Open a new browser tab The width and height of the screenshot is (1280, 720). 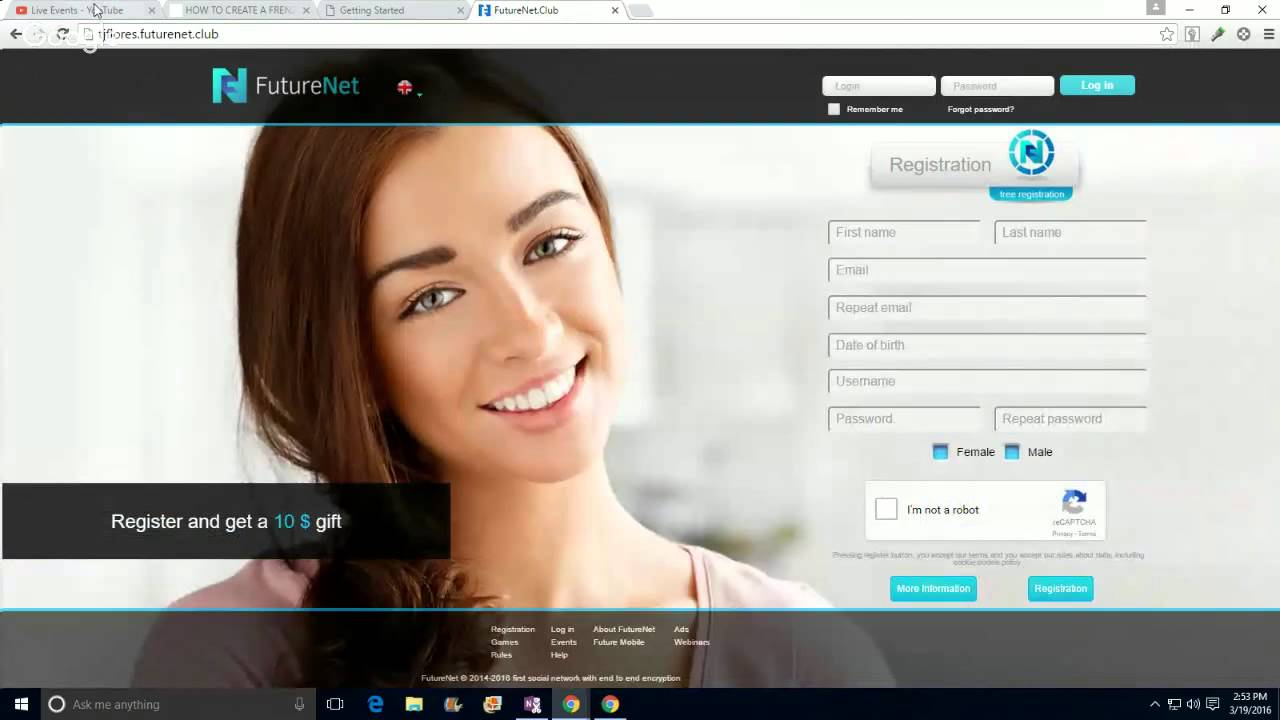pos(641,10)
